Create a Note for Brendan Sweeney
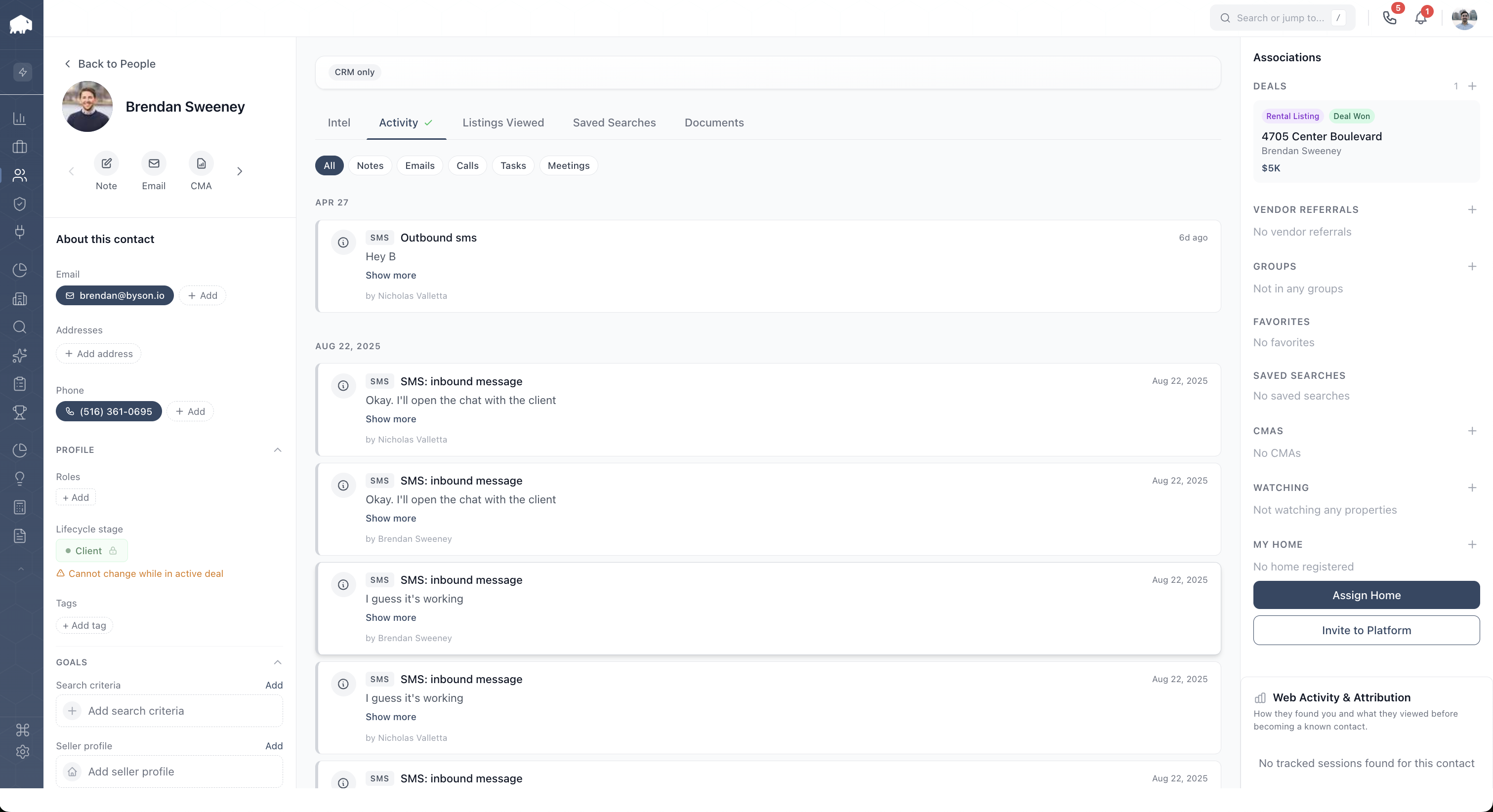This screenshot has width=1493, height=812. click(x=106, y=171)
